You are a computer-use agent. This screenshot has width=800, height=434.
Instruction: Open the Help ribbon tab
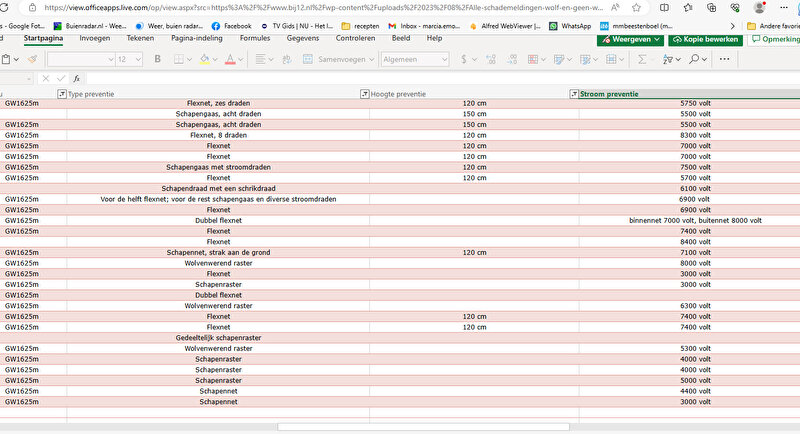coord(434,38)
